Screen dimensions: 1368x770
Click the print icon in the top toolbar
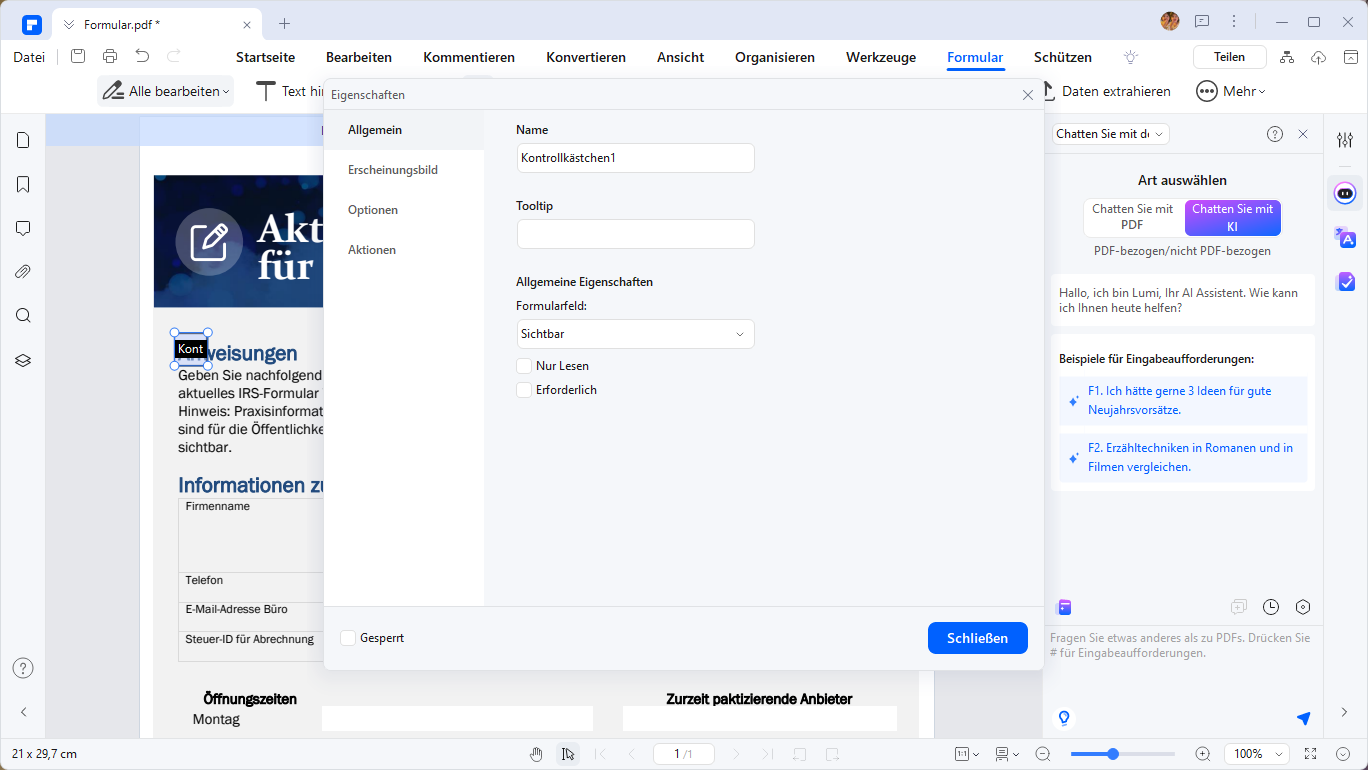(110, 57)
